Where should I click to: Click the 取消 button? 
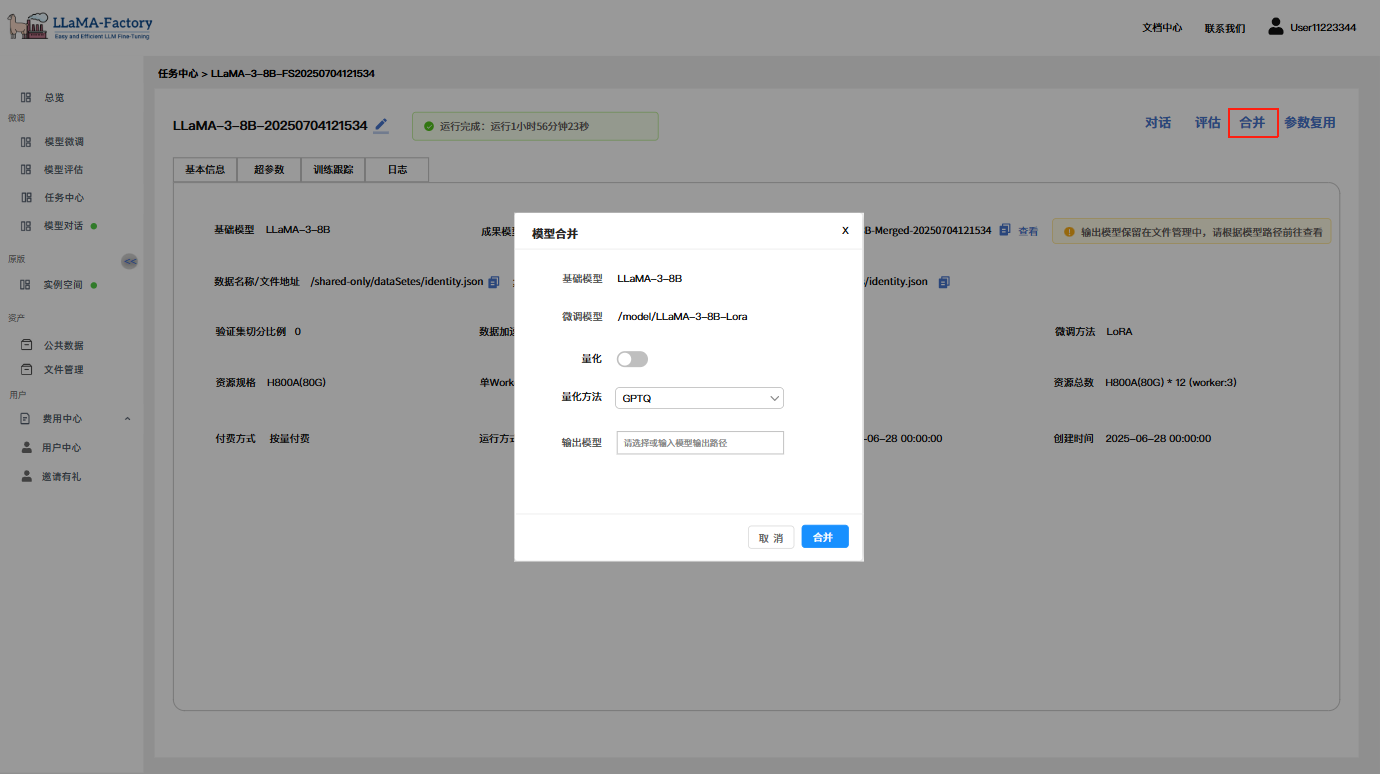coord(771,537)
